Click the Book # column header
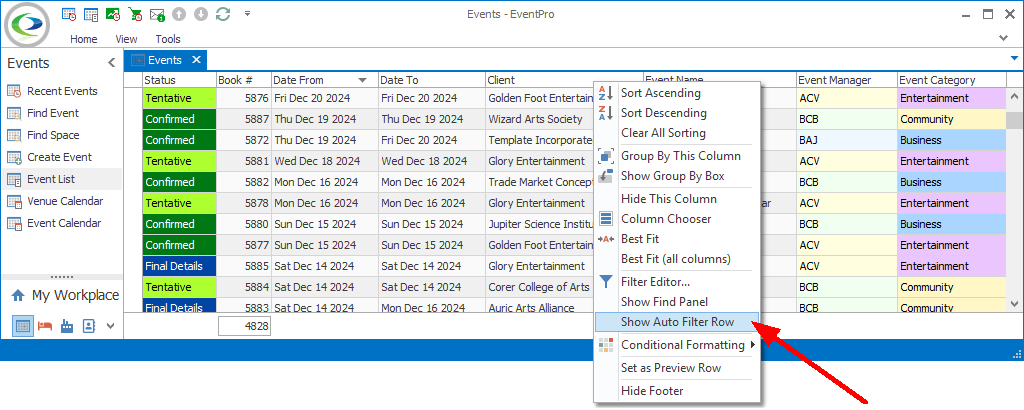Screen dimensions: 1024x410 click(244, 80)
